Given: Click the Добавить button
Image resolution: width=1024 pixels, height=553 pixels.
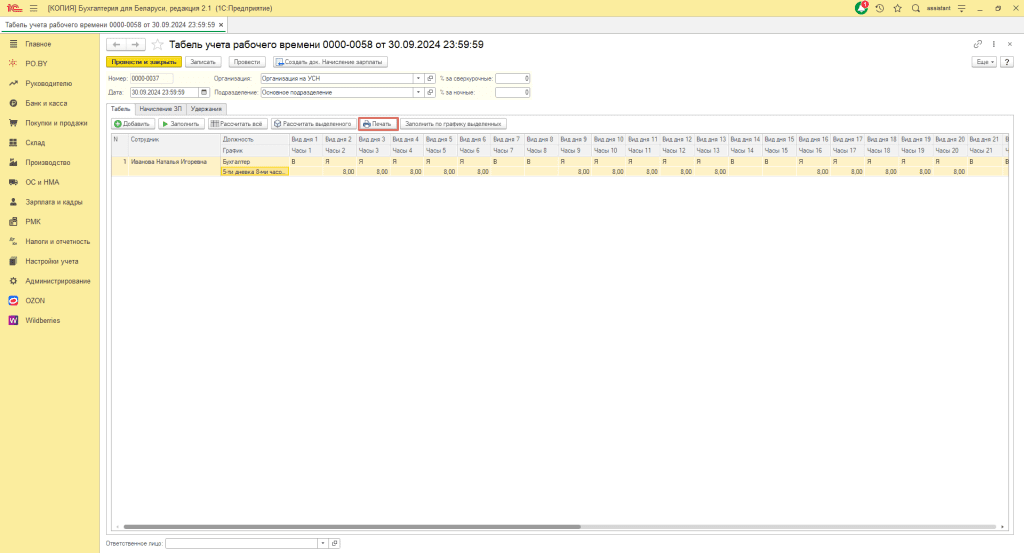Looking at the screenshot, I should coord(133,124).
